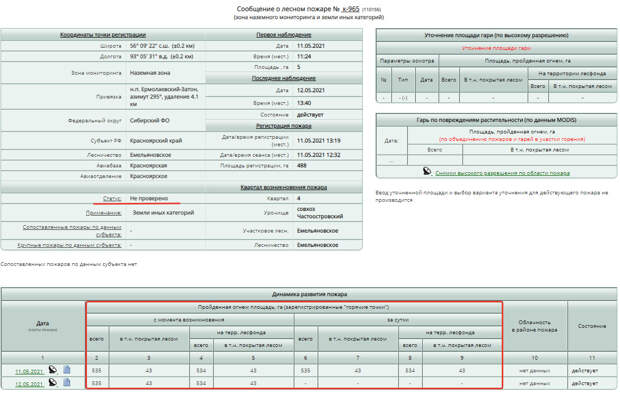Open the document icon in 11.05.2021 row
This screenshot has width=620, height=393.
click(67, 370)
